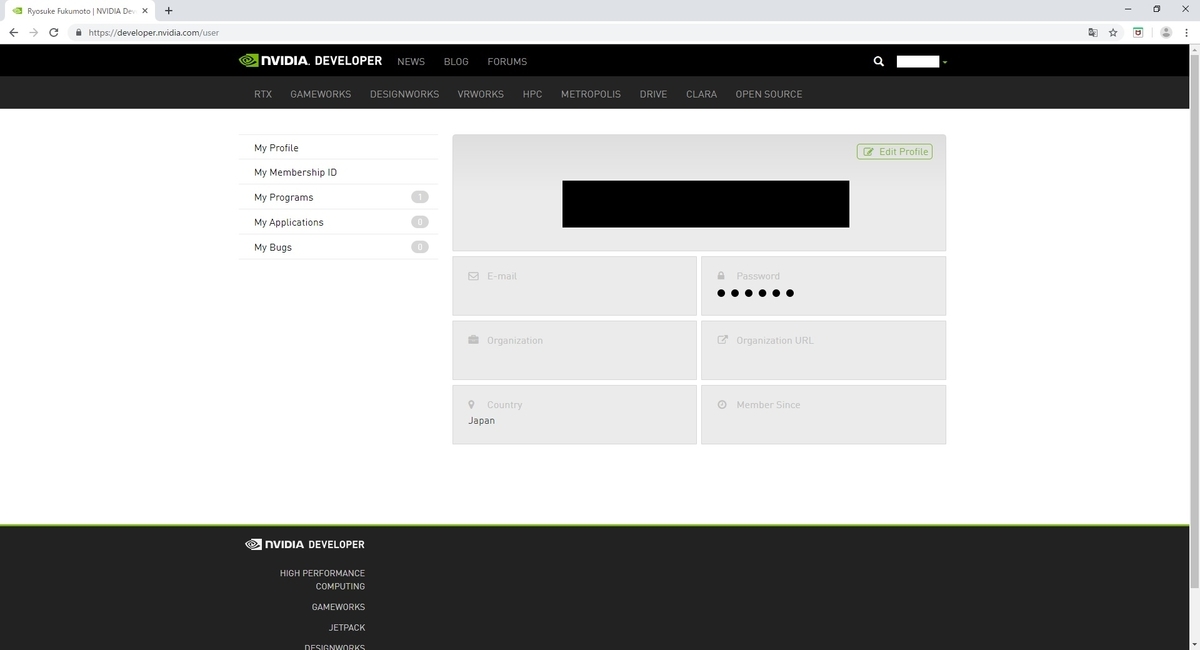
Task: Go to METROPOLIS section
Action: click(590, 94)
